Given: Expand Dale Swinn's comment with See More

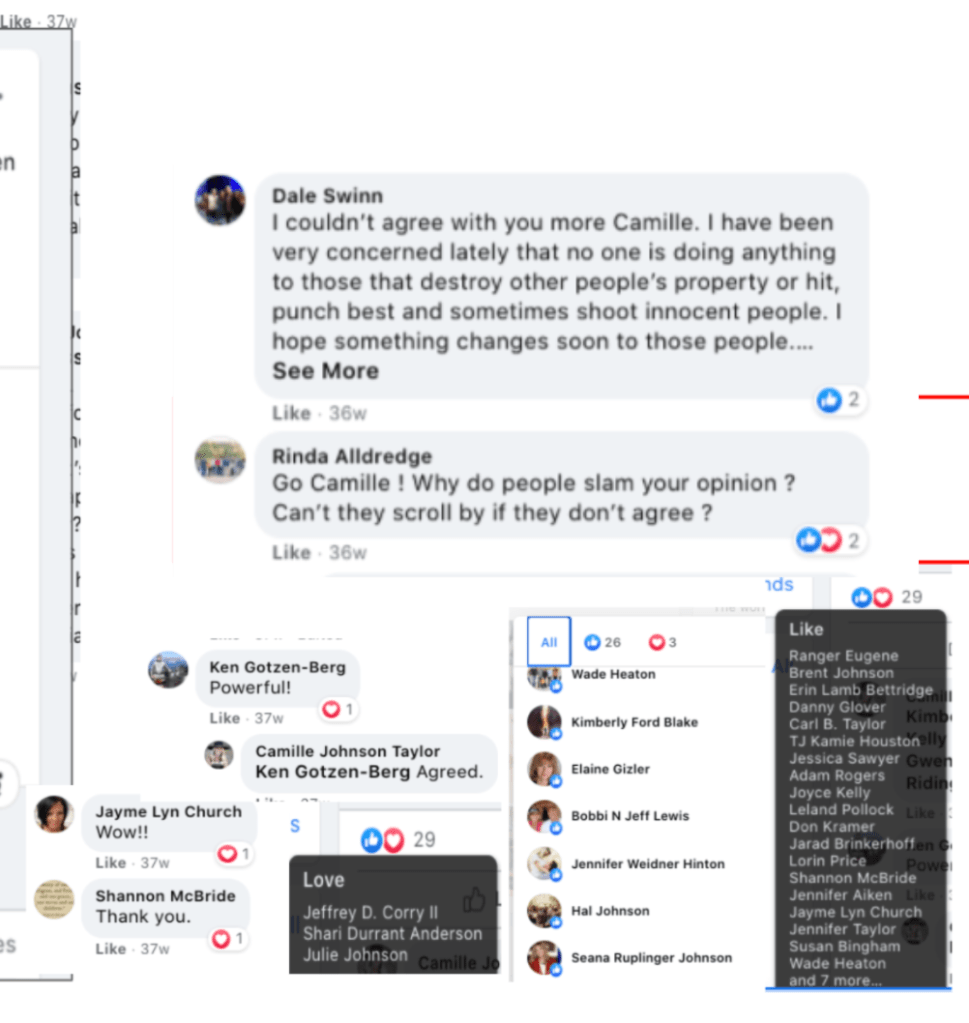Looking at the screenshot, I should [x=326, y=371].
